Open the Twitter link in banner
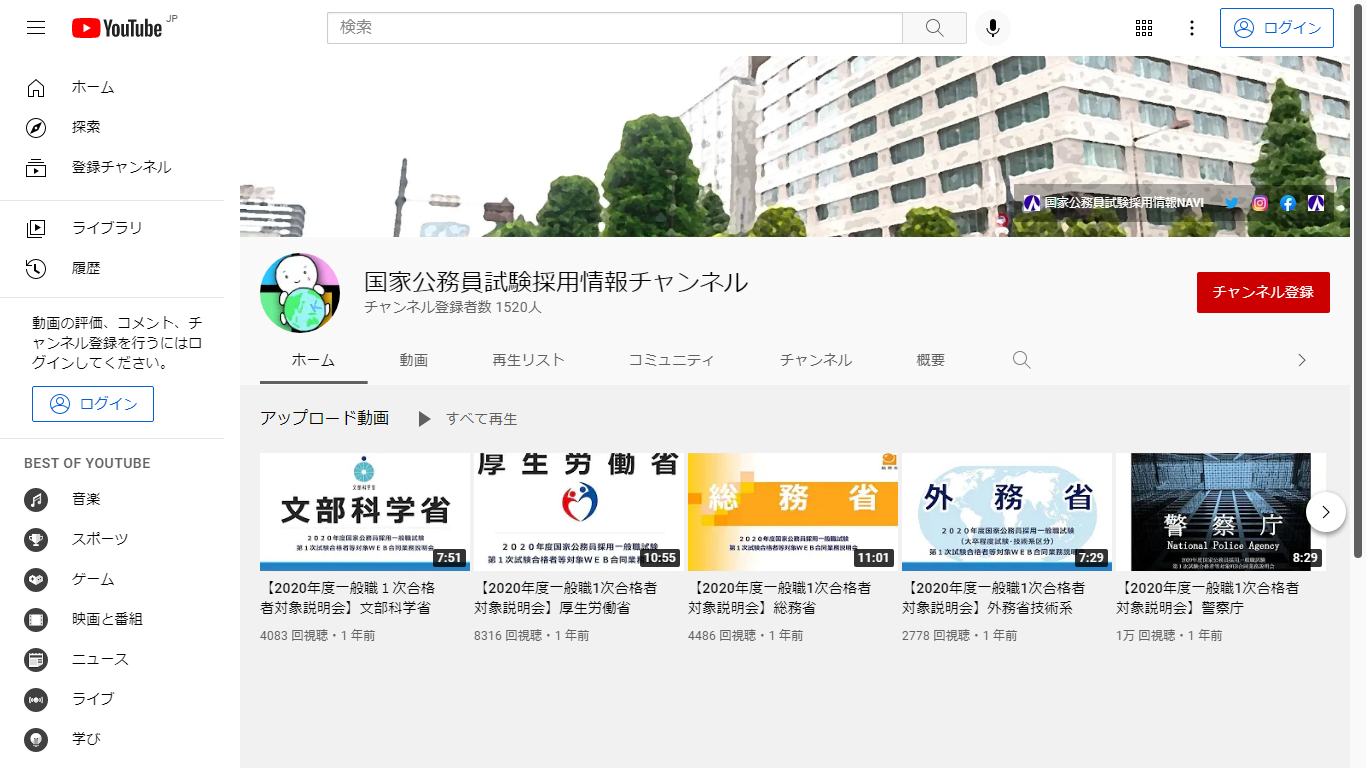 pos(1232,203)
